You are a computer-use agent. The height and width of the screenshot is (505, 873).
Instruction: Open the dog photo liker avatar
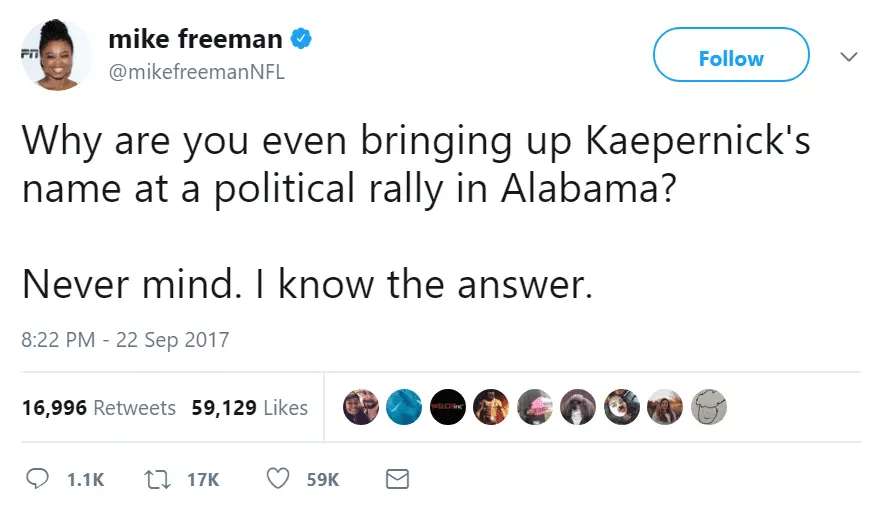(x=578, y=407)
